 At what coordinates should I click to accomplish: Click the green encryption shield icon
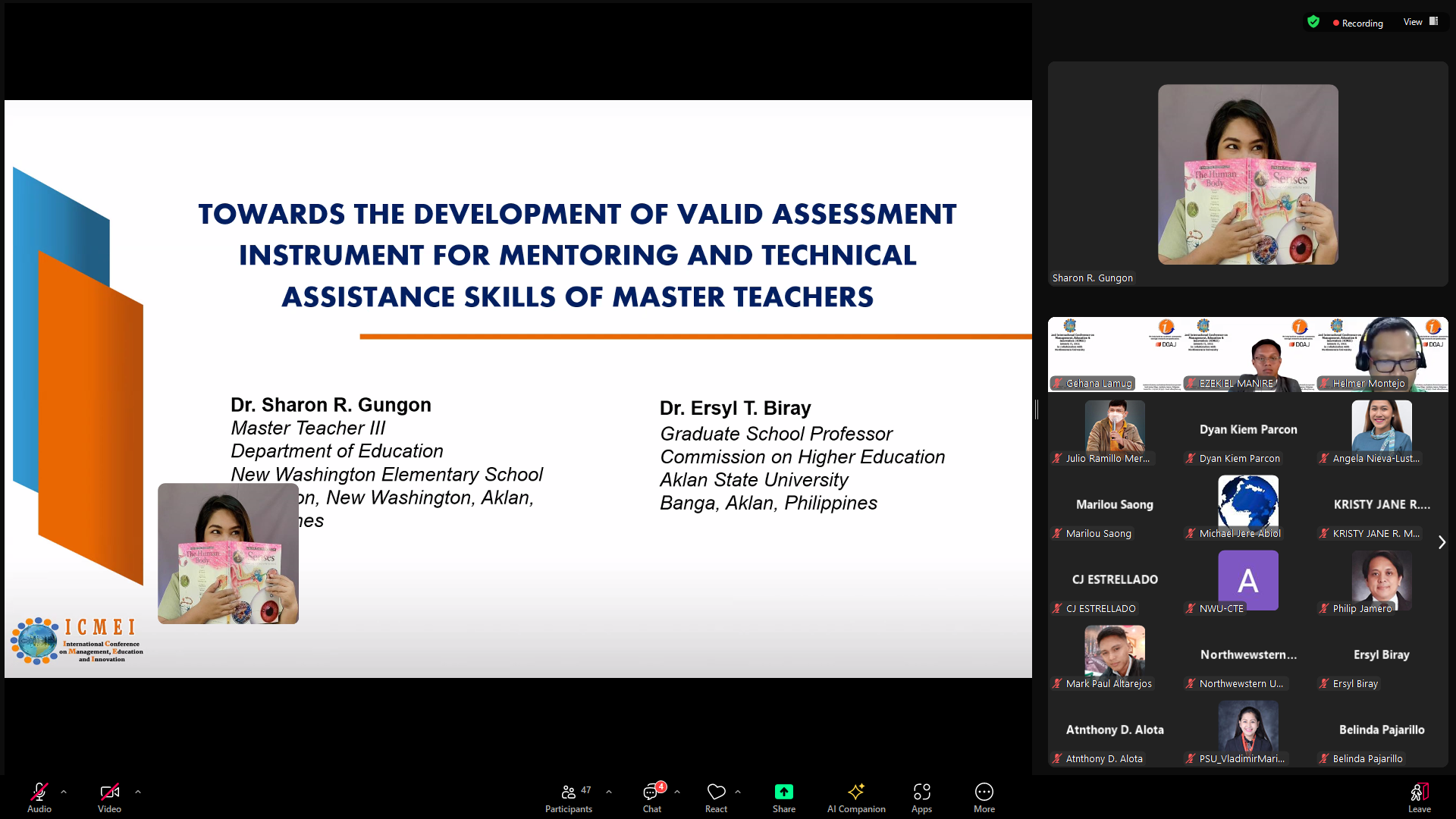(x=1313, y=22)
